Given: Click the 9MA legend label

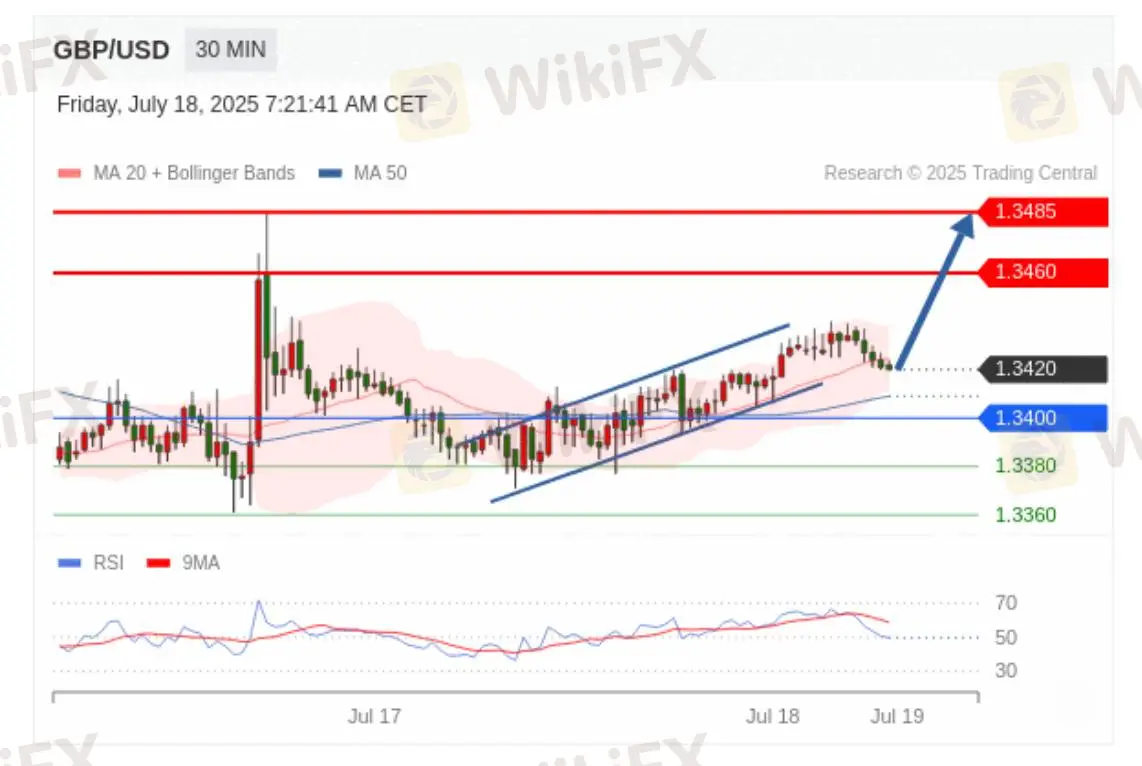Looking at the screenshot, I should tap(201, 563).
